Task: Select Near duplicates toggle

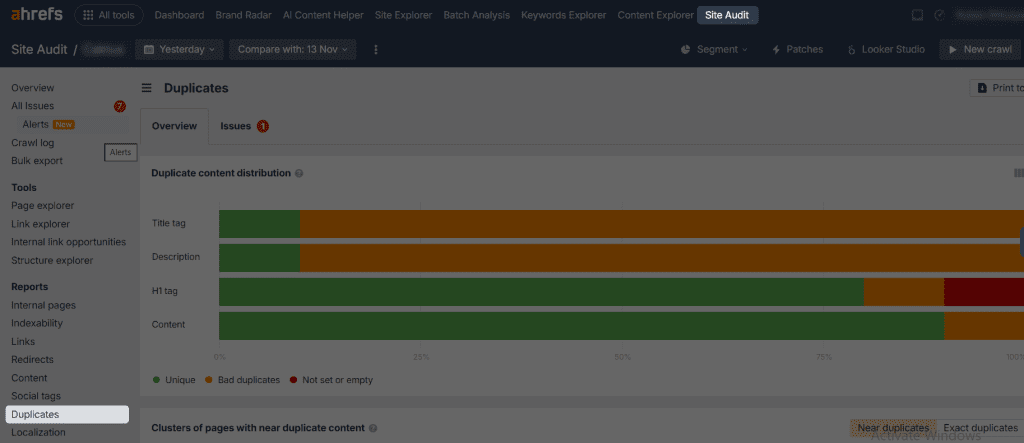Action: coord(893,428)
